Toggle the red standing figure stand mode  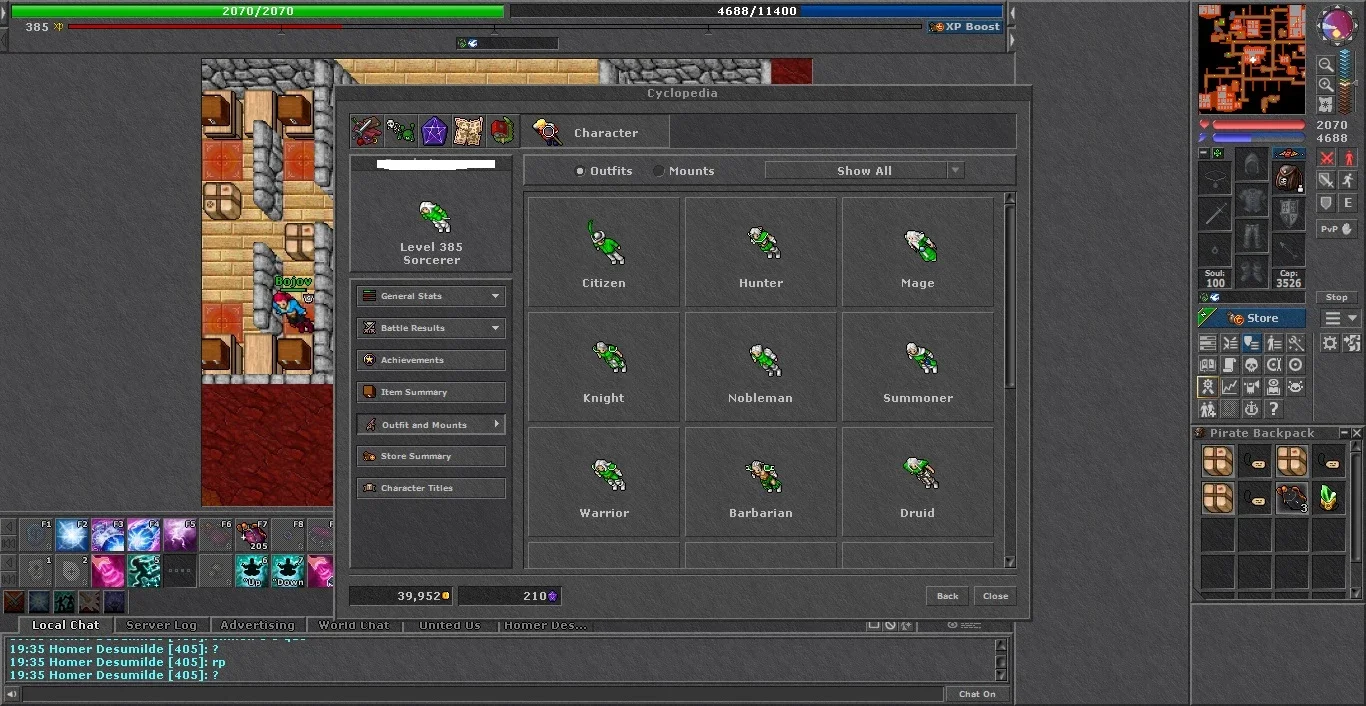coord(1348,158)
